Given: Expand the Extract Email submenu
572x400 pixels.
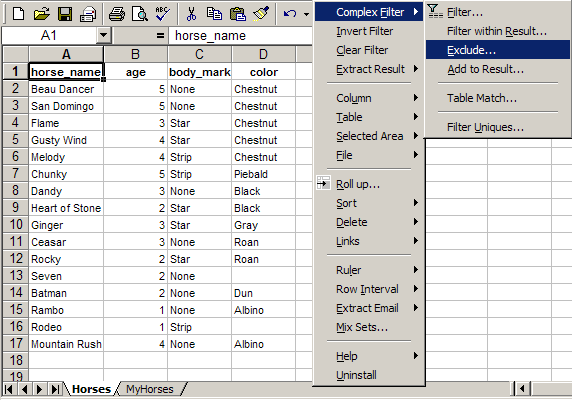Looking at the screenshot, I should click(369, 308).
